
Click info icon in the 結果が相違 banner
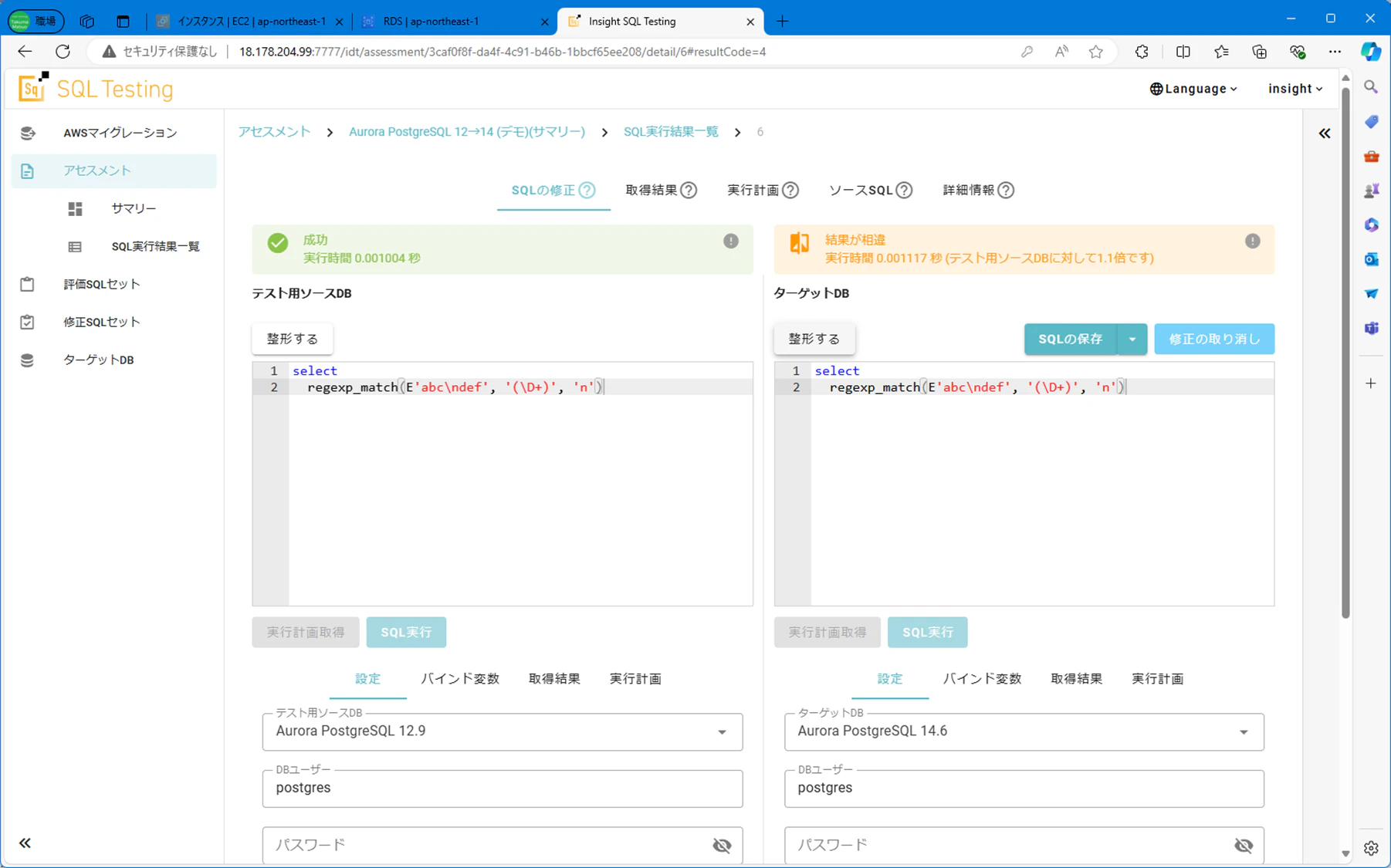(x=1253, y=241)
